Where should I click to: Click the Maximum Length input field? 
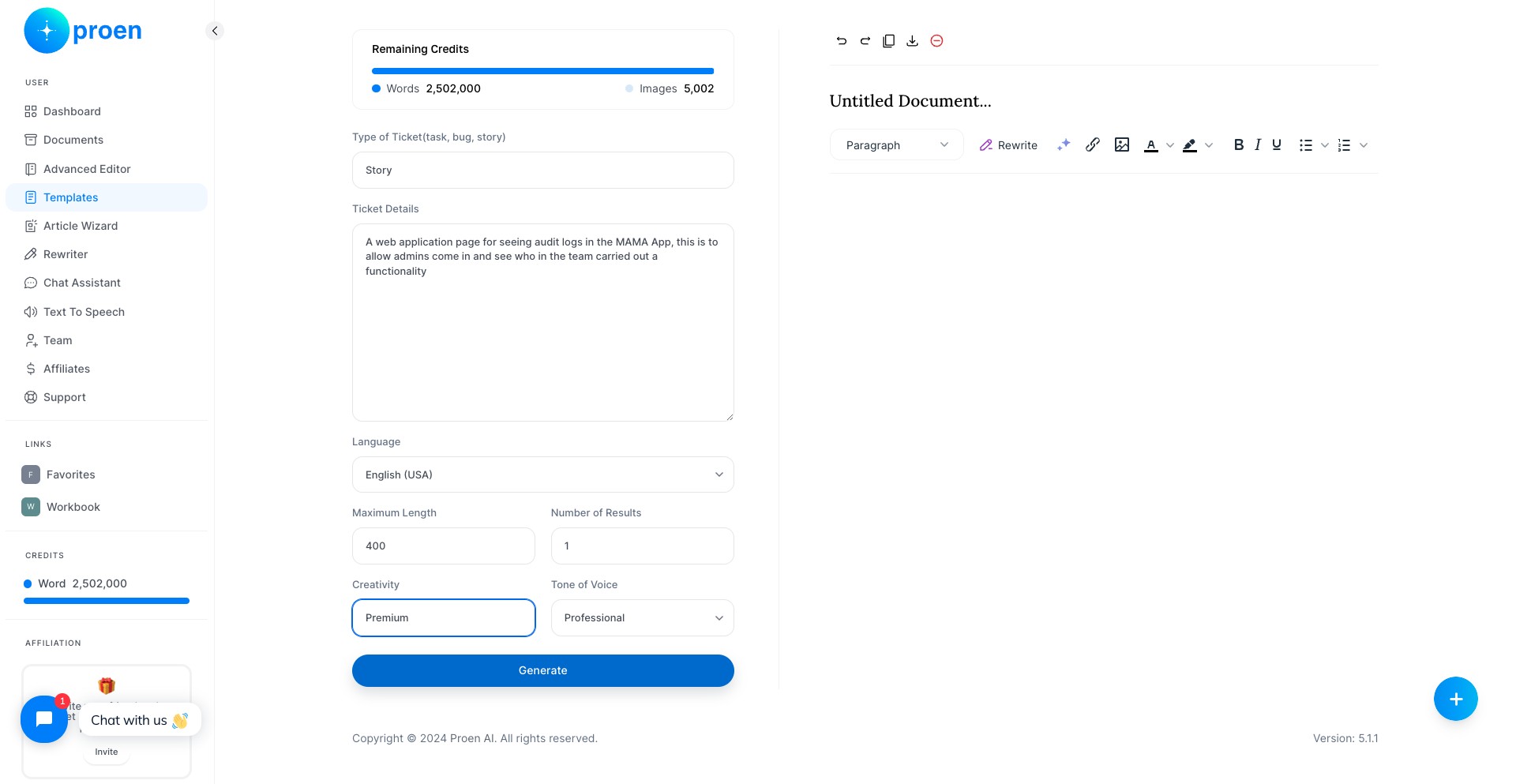point(444,546)
